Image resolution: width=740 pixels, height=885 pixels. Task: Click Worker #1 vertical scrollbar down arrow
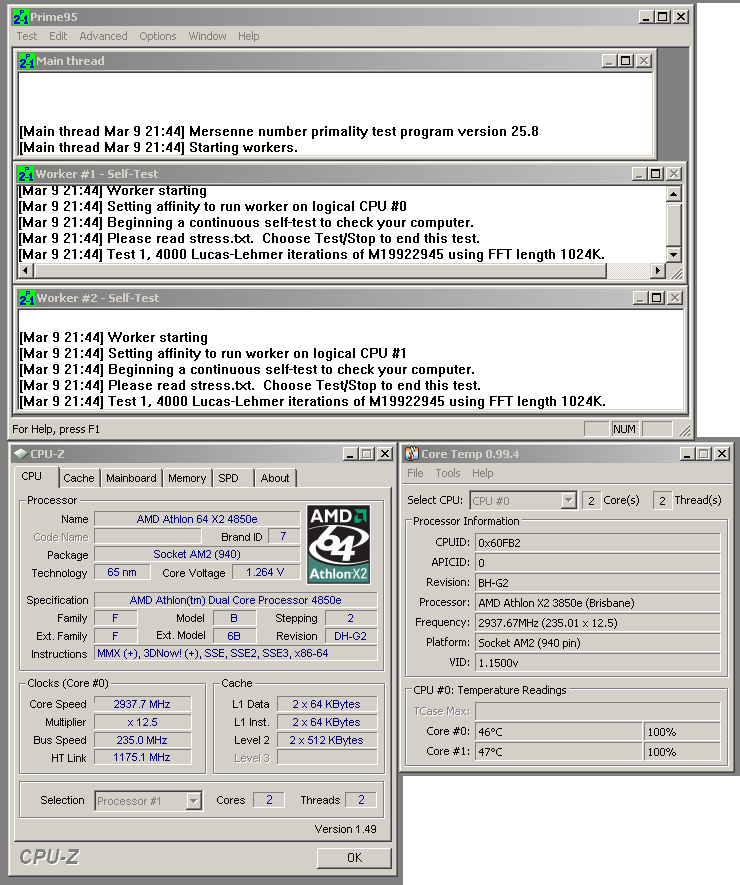(x=673, y=254)
